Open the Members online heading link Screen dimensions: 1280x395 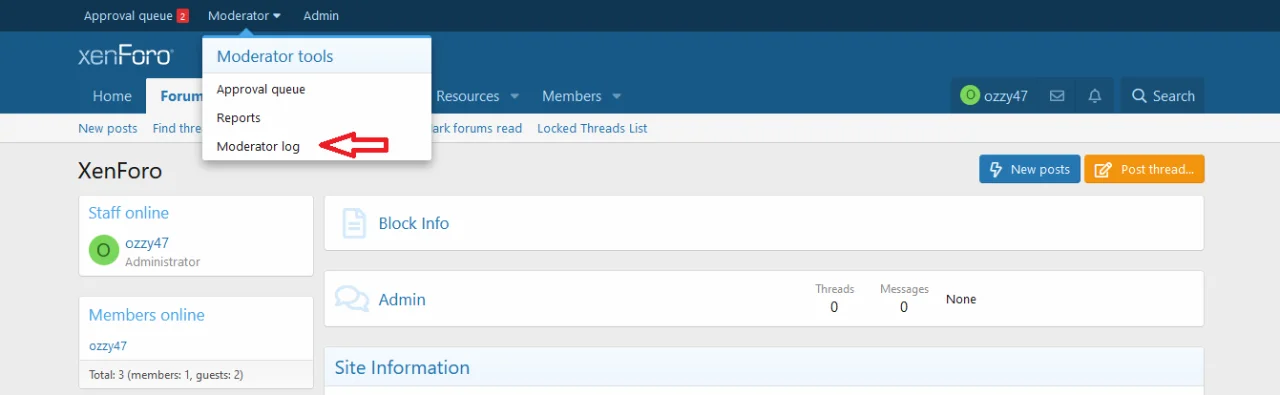(x=146, y=315)
